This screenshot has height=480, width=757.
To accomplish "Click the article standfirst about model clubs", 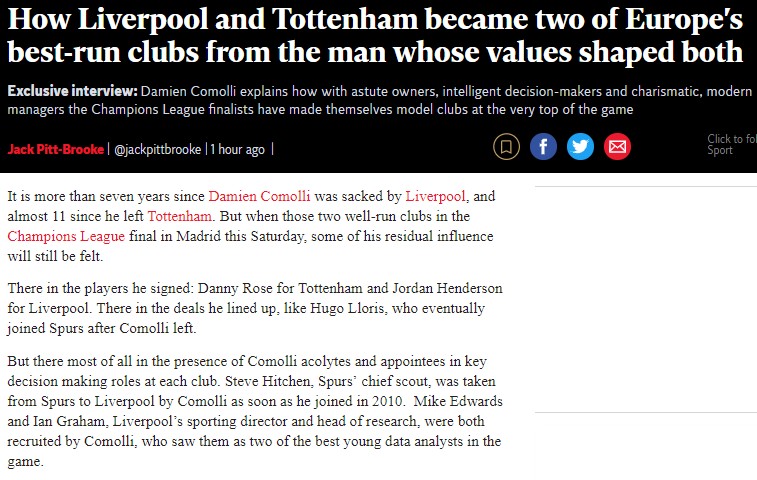I will [x=379, y=100].
